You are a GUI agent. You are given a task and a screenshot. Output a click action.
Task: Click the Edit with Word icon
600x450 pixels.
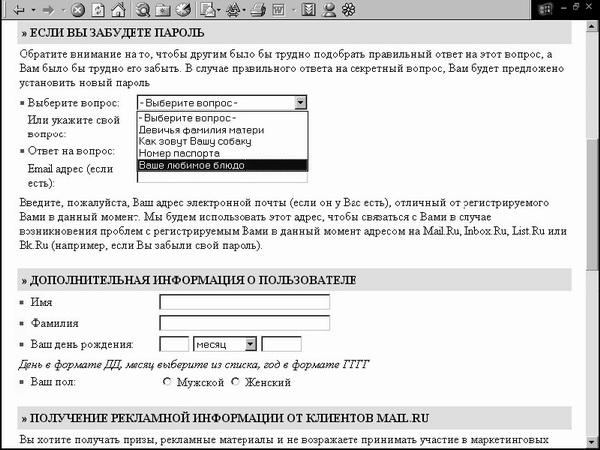coord(279,10)
